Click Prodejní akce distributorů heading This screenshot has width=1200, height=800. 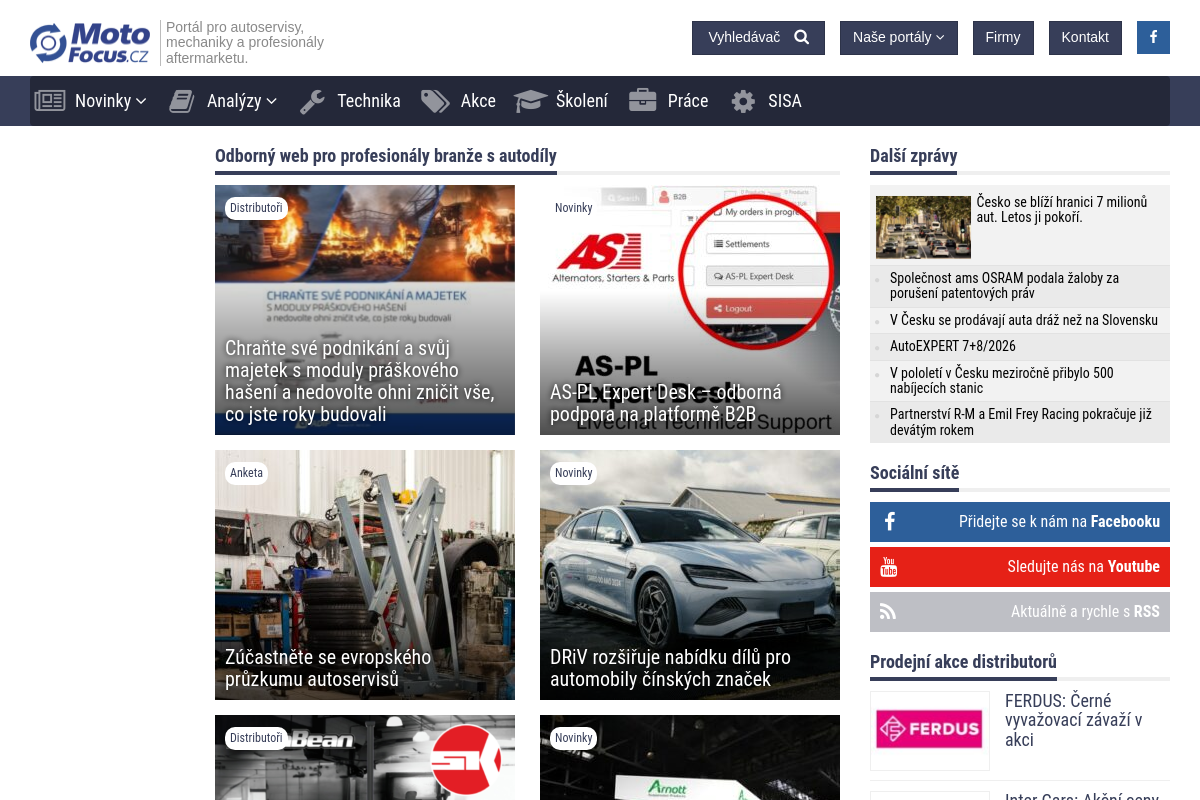963,661
